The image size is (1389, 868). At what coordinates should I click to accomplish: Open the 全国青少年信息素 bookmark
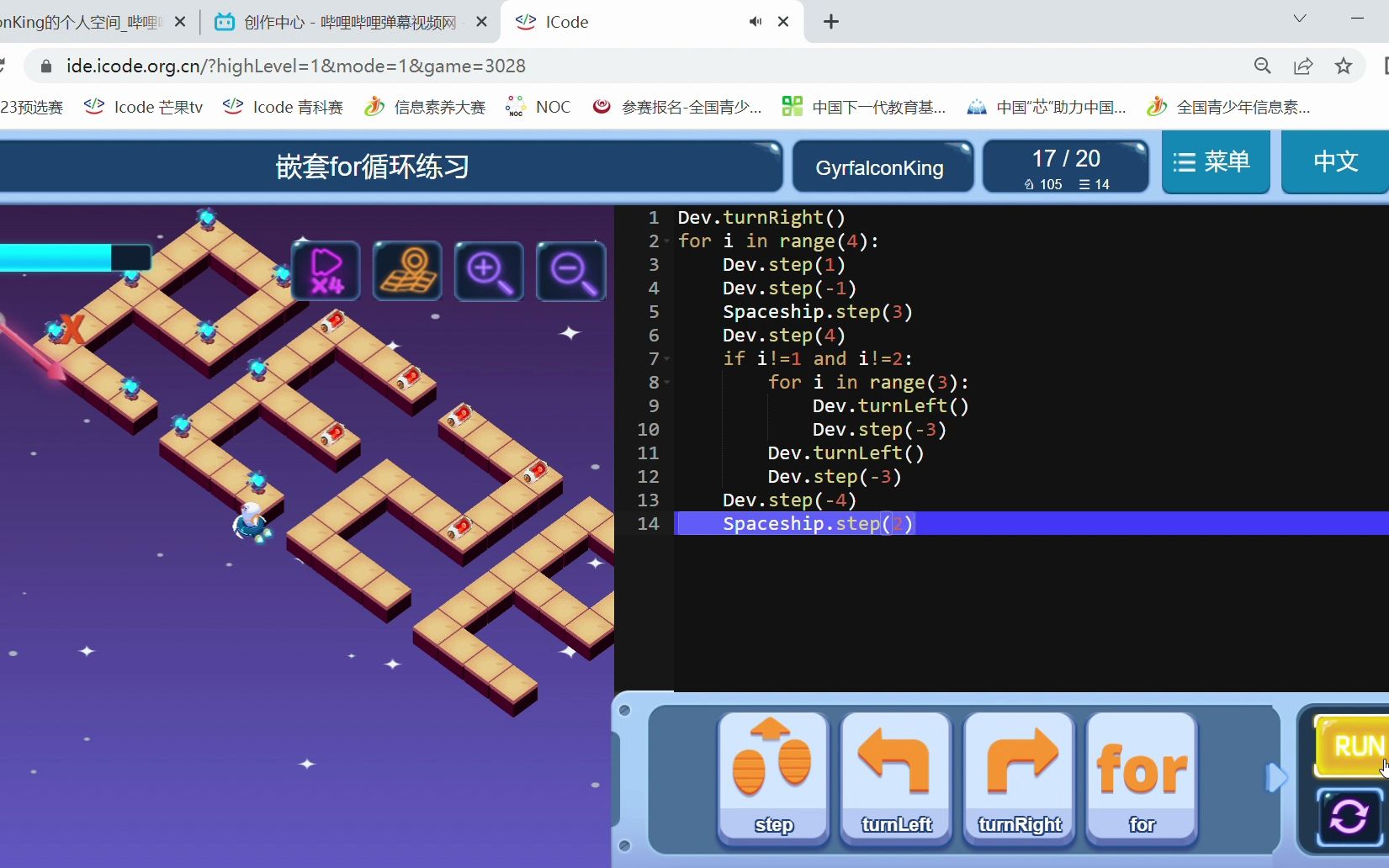click(1229, 107)
